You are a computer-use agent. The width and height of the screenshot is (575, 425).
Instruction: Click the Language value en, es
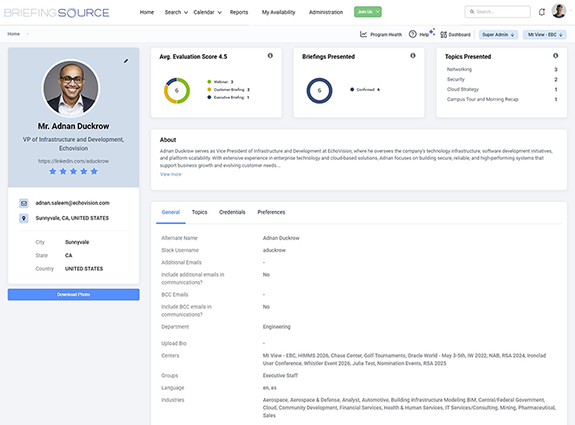(270, 388)
